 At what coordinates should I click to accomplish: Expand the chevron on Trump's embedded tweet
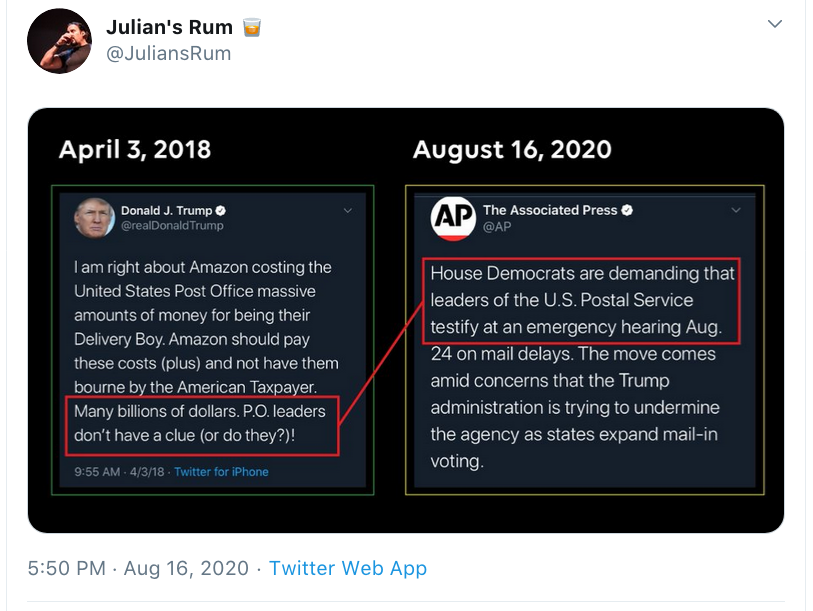pos(348,211)
